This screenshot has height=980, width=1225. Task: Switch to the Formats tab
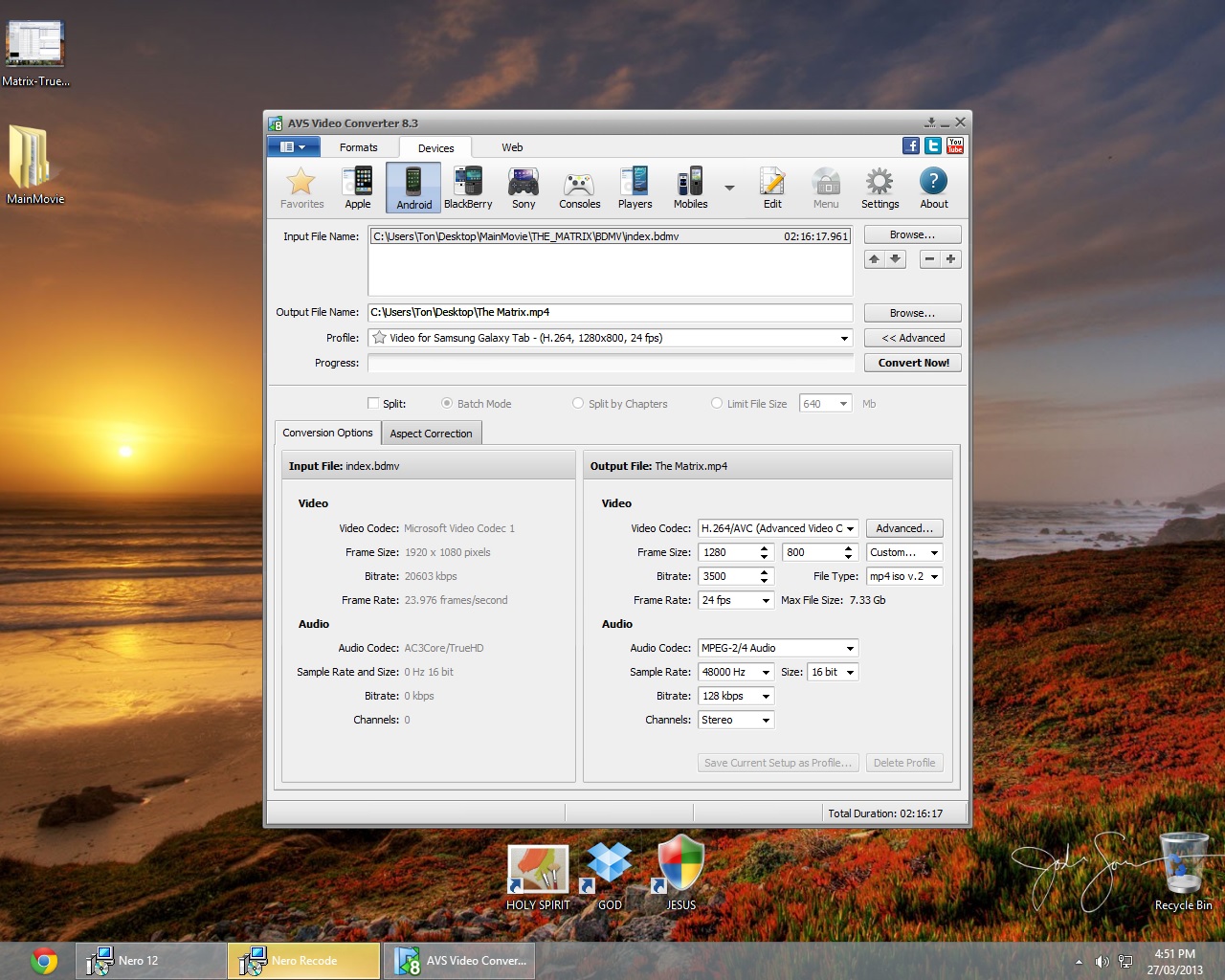(x=358, y=147)
